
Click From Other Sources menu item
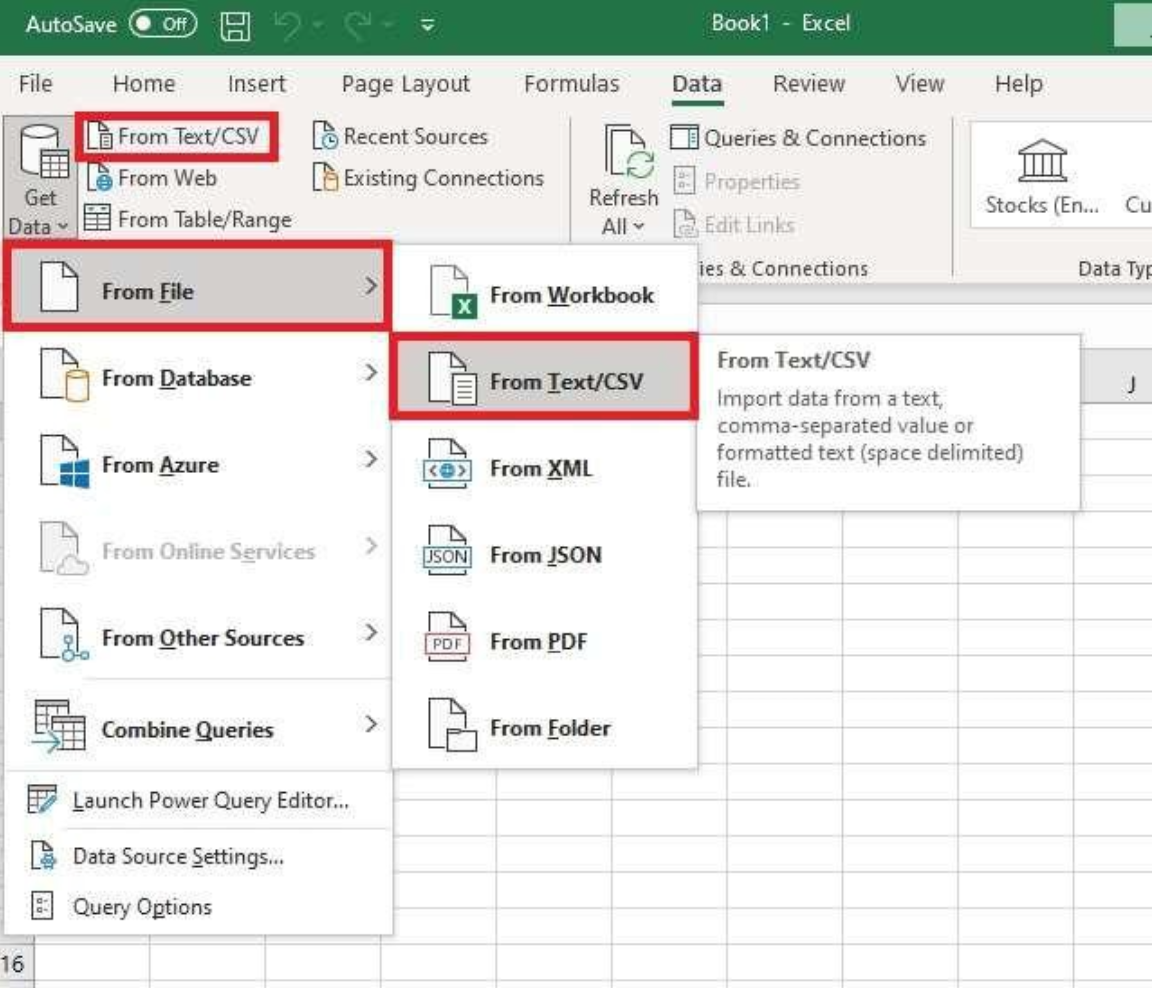point(197,637)
